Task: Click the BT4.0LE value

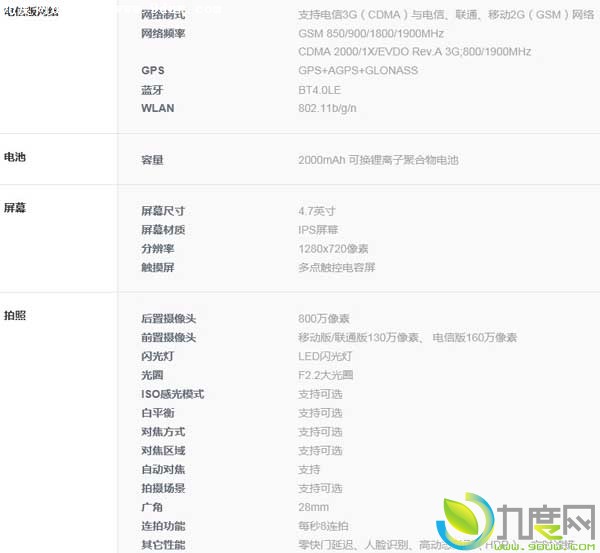Action: click(319, 90)
